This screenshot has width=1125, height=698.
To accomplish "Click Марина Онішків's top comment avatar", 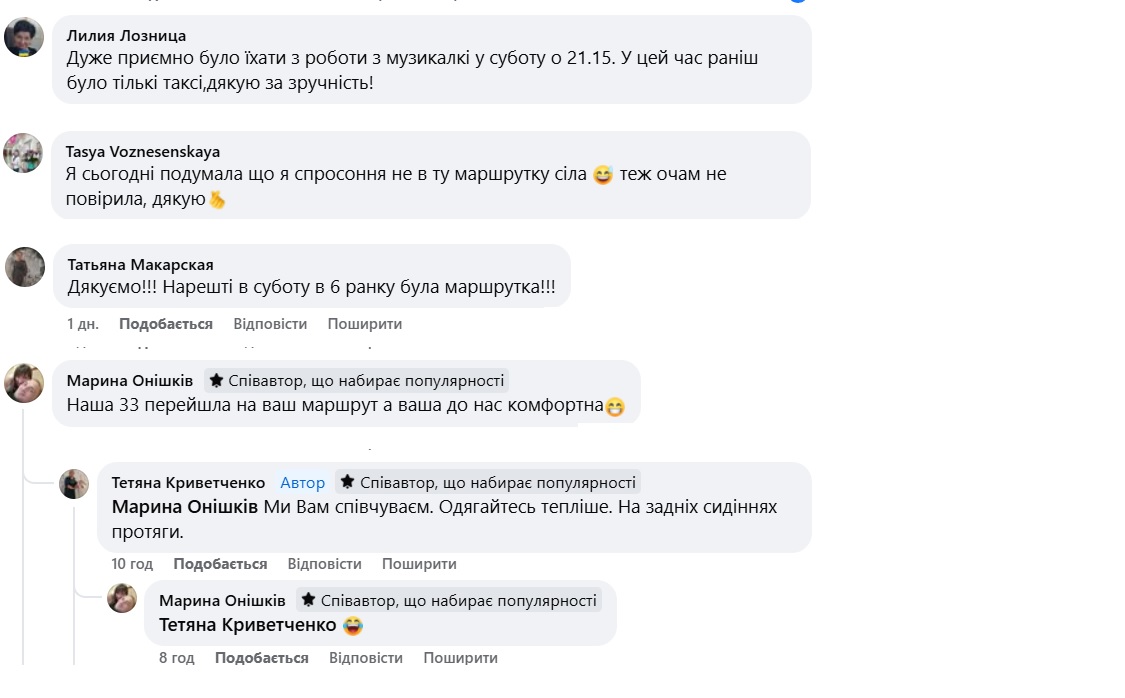I will point(24,382).
